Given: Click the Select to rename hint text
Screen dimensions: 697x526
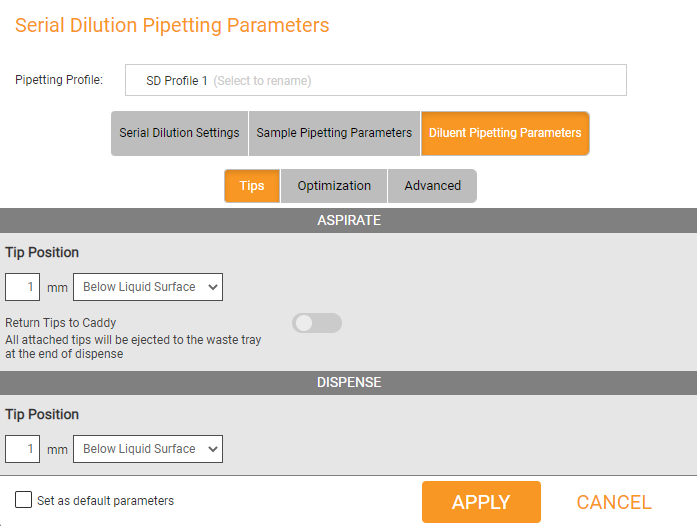Looking at the screenshot, I should tap(262, 80).
